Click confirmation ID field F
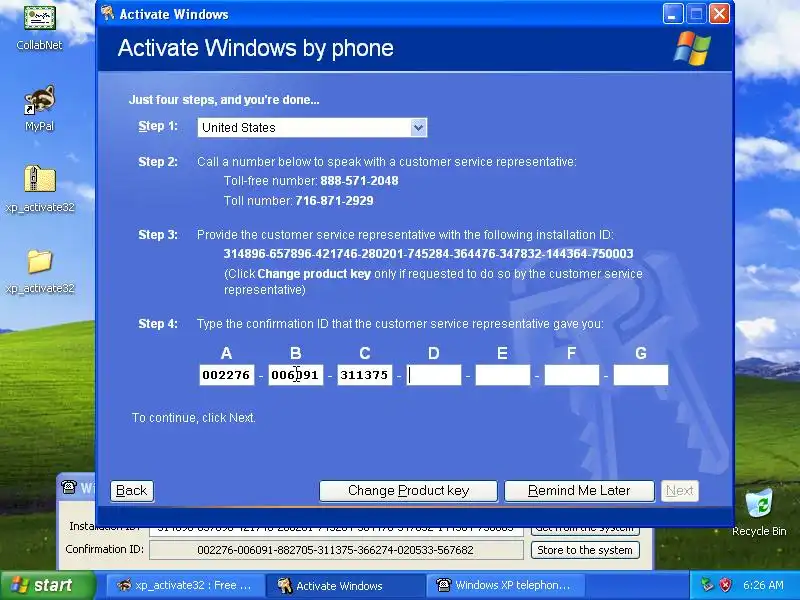The height and width of the screenshot is (600, 800). tap(571, 375)
